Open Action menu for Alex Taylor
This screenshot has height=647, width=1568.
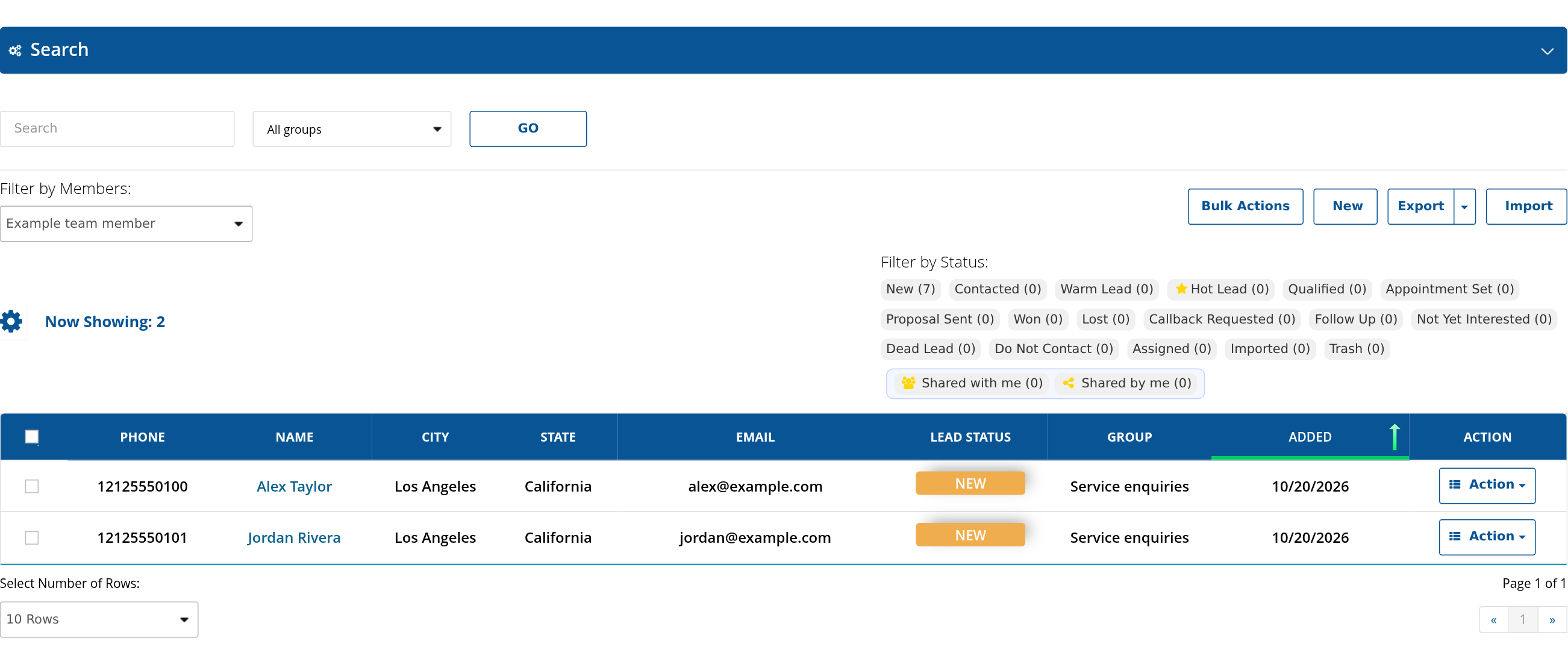(x=1487, y=485)
